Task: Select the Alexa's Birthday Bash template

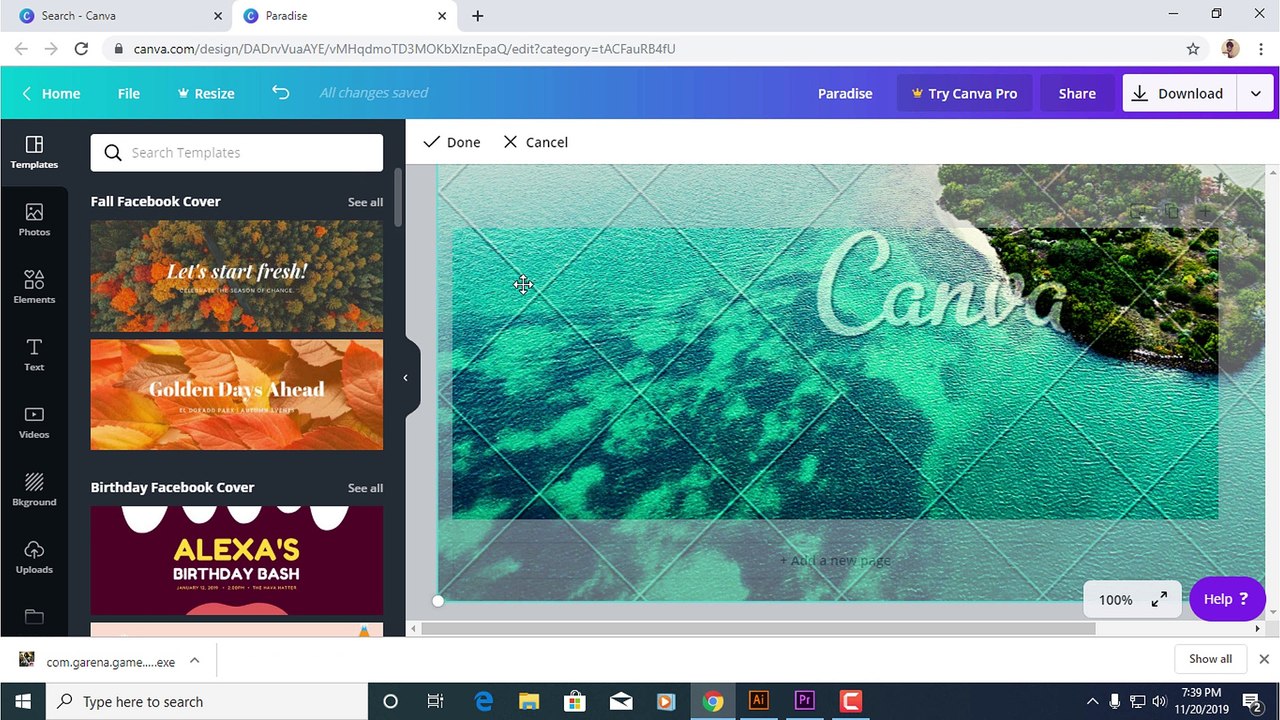Action: pos(237,560)
